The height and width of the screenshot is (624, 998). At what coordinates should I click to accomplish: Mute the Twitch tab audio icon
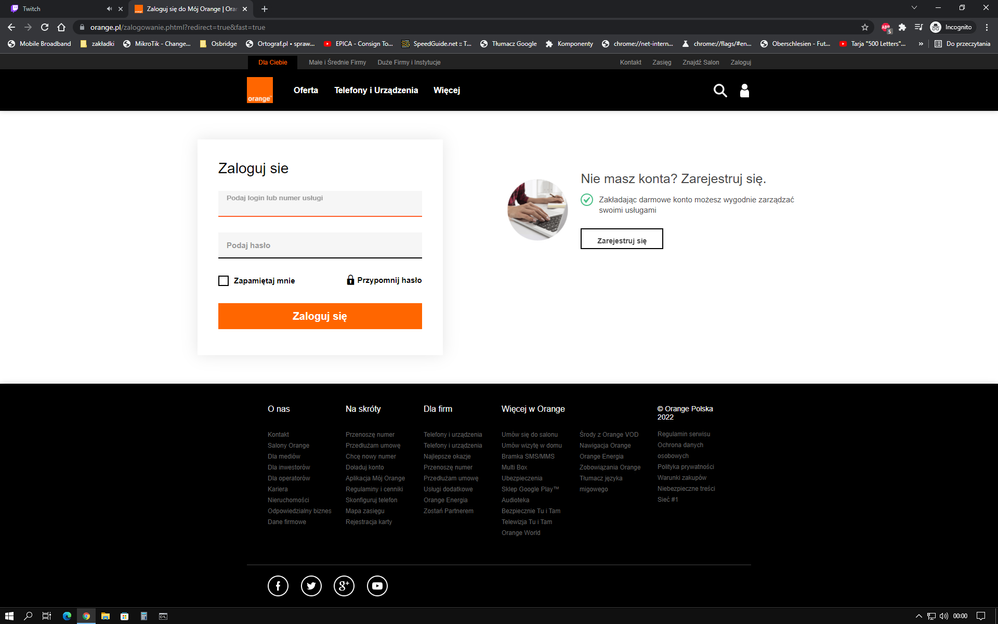click(109, 9)
